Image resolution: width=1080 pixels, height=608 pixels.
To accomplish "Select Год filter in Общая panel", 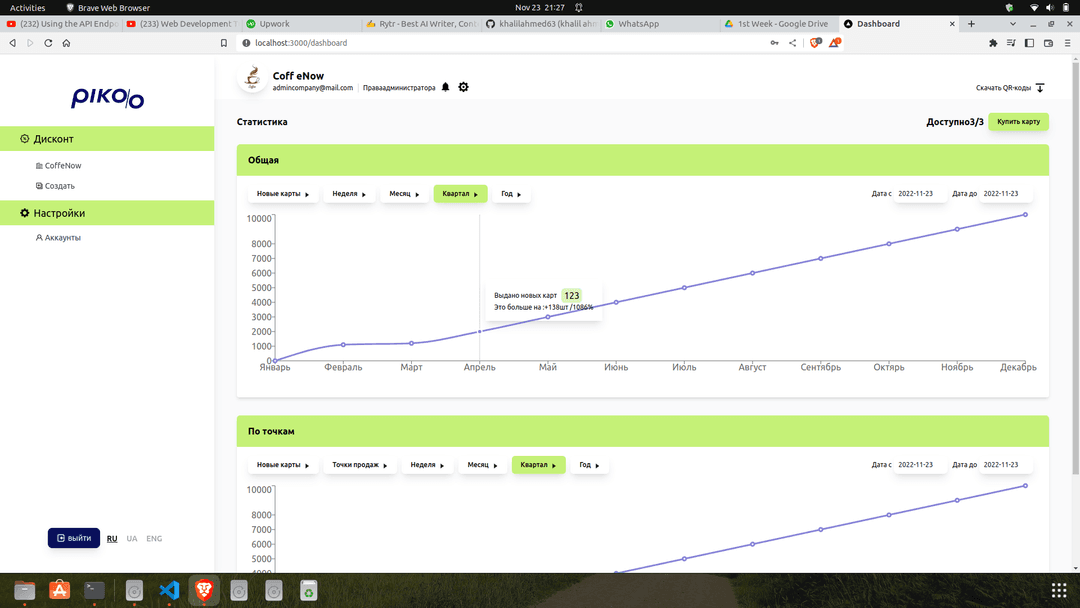I will [x=511, y=194].
